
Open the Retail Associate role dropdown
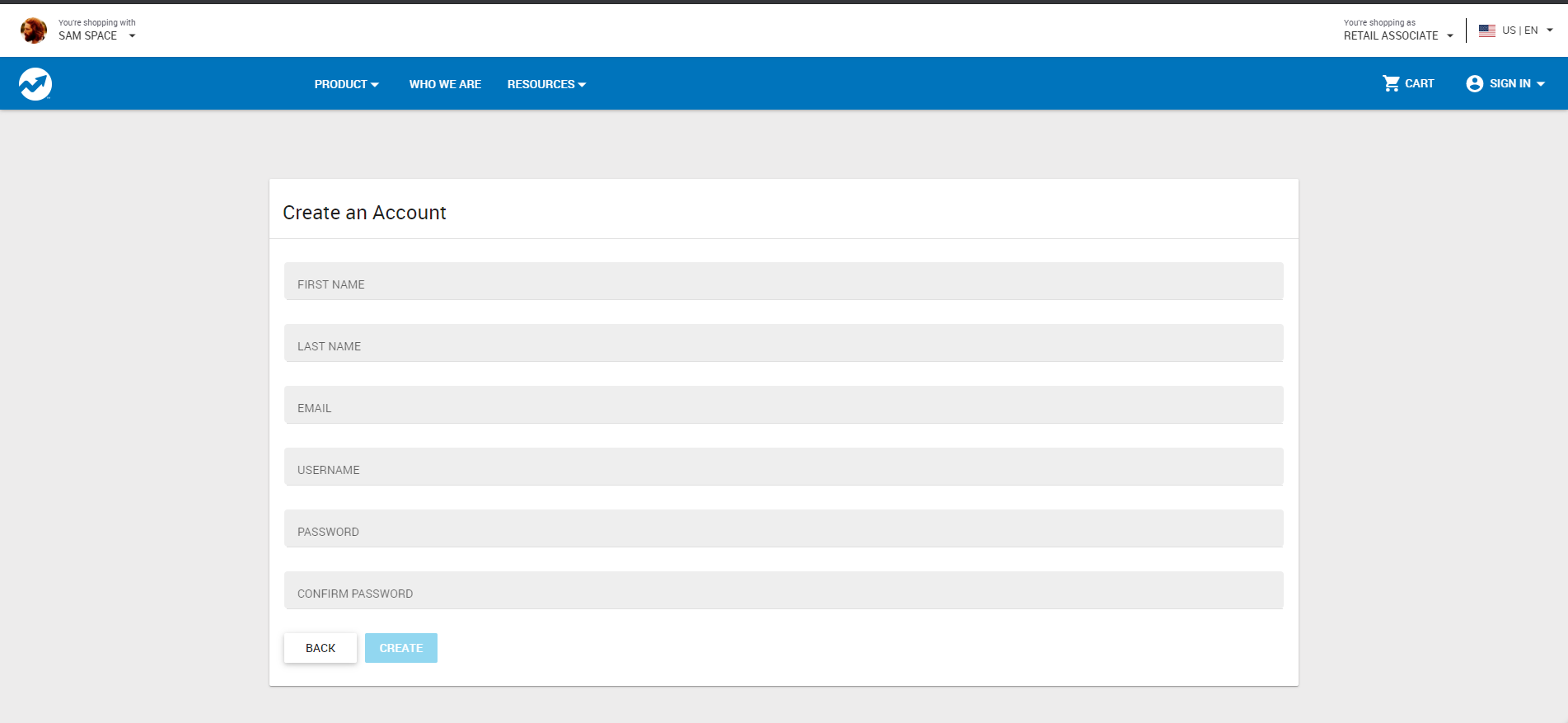pyautogui.click(x=1449, y=35)
